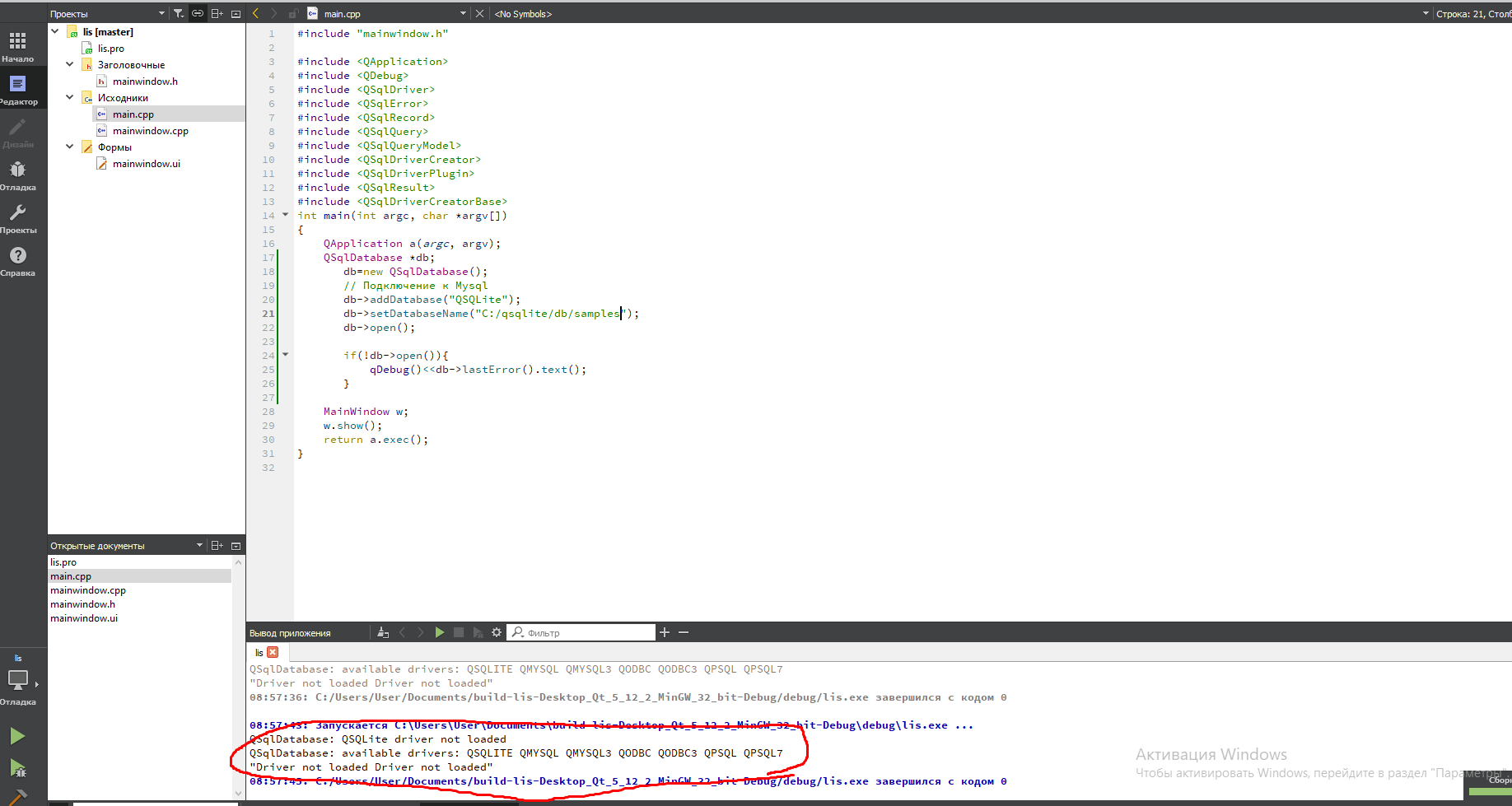Attach debugger from output pane toolbar

coord(478,632)
